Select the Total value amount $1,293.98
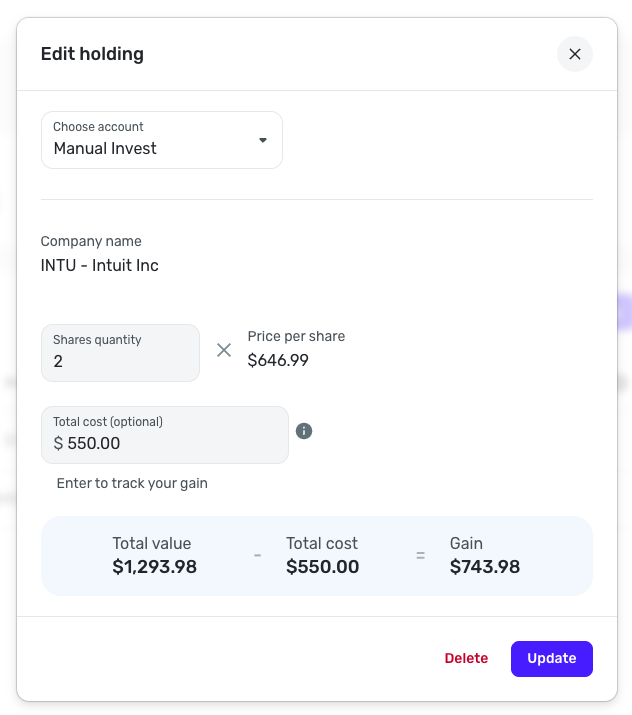The height and width of the screenshot is (715, 632). point(154,567)
